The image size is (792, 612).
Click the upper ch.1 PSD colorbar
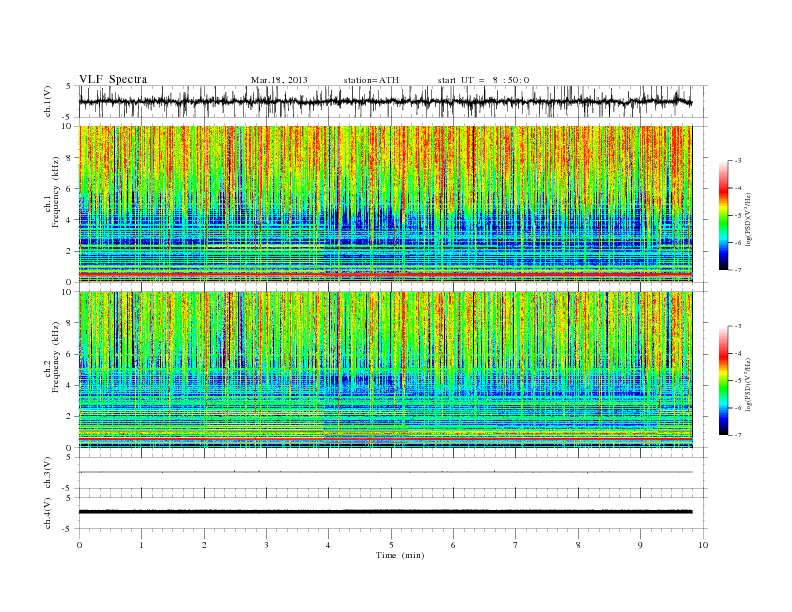pyautogui.click(x=723, y=215)
